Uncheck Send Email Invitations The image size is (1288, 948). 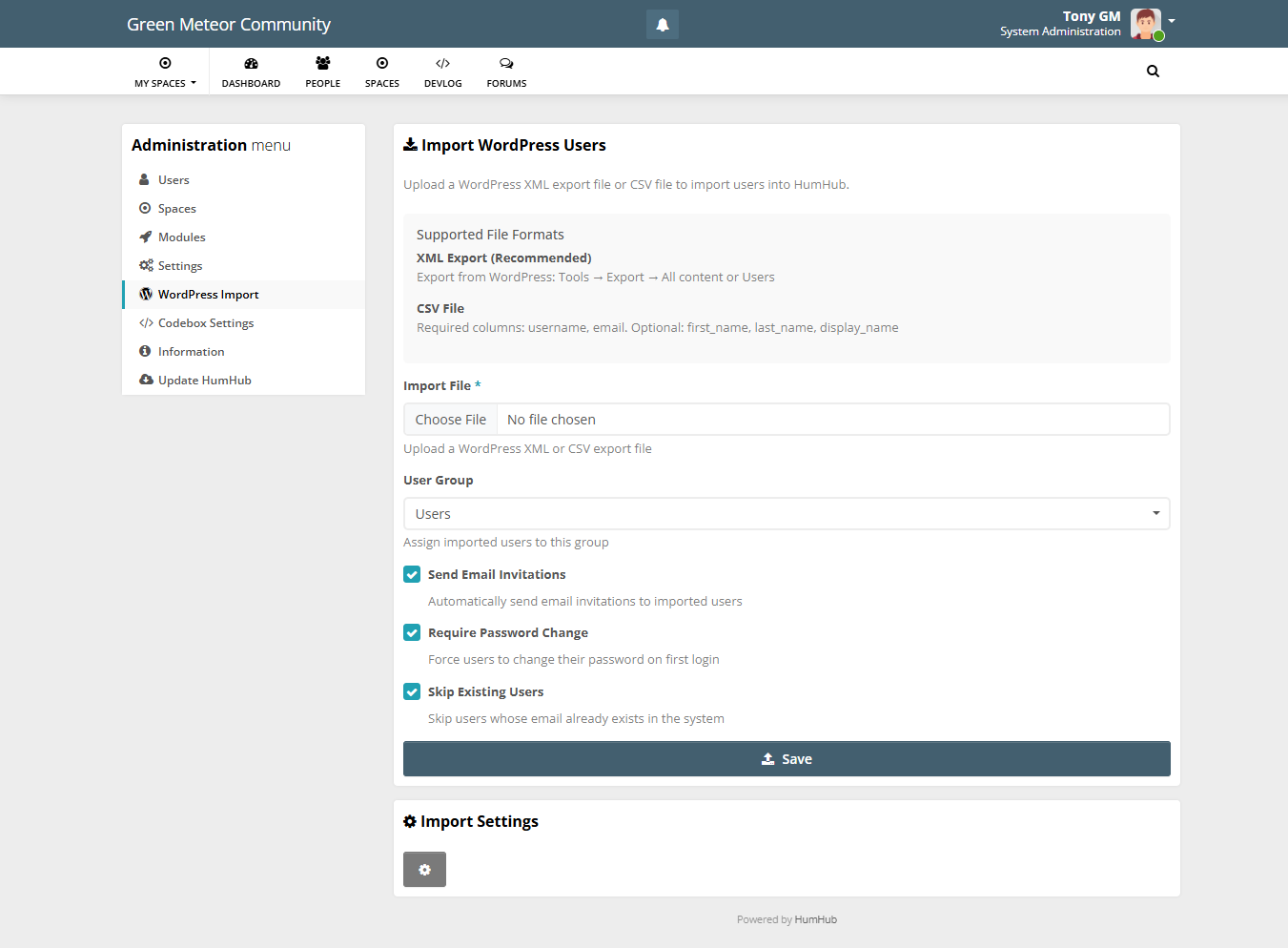coord(412,574)
